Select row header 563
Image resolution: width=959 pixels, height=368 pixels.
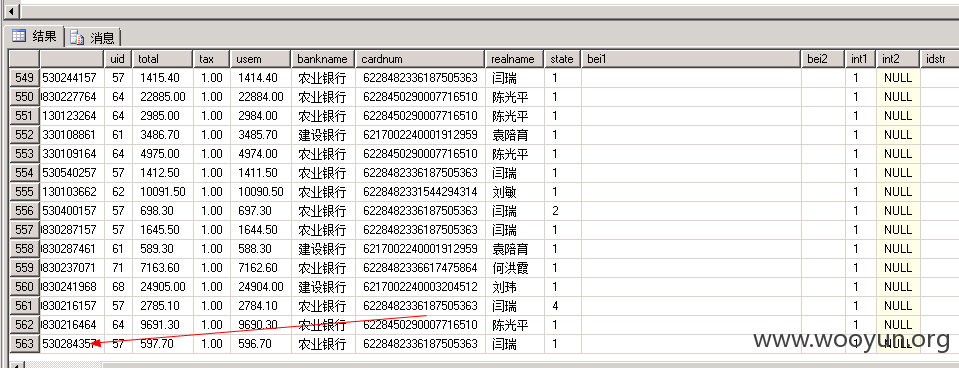tap(24, 344)
